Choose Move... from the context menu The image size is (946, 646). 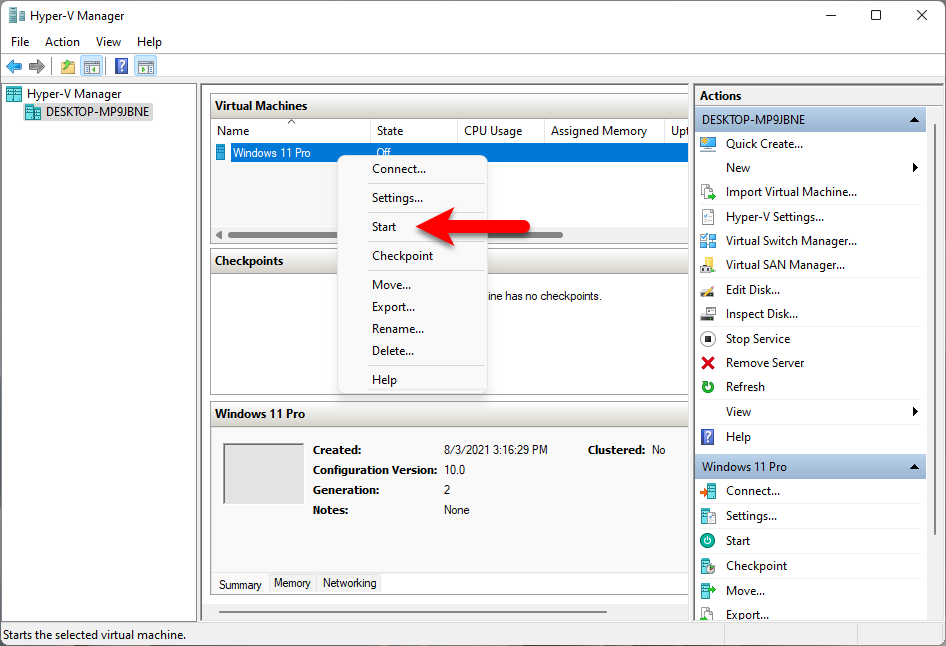pyautogui.click(x=413, y=285)
